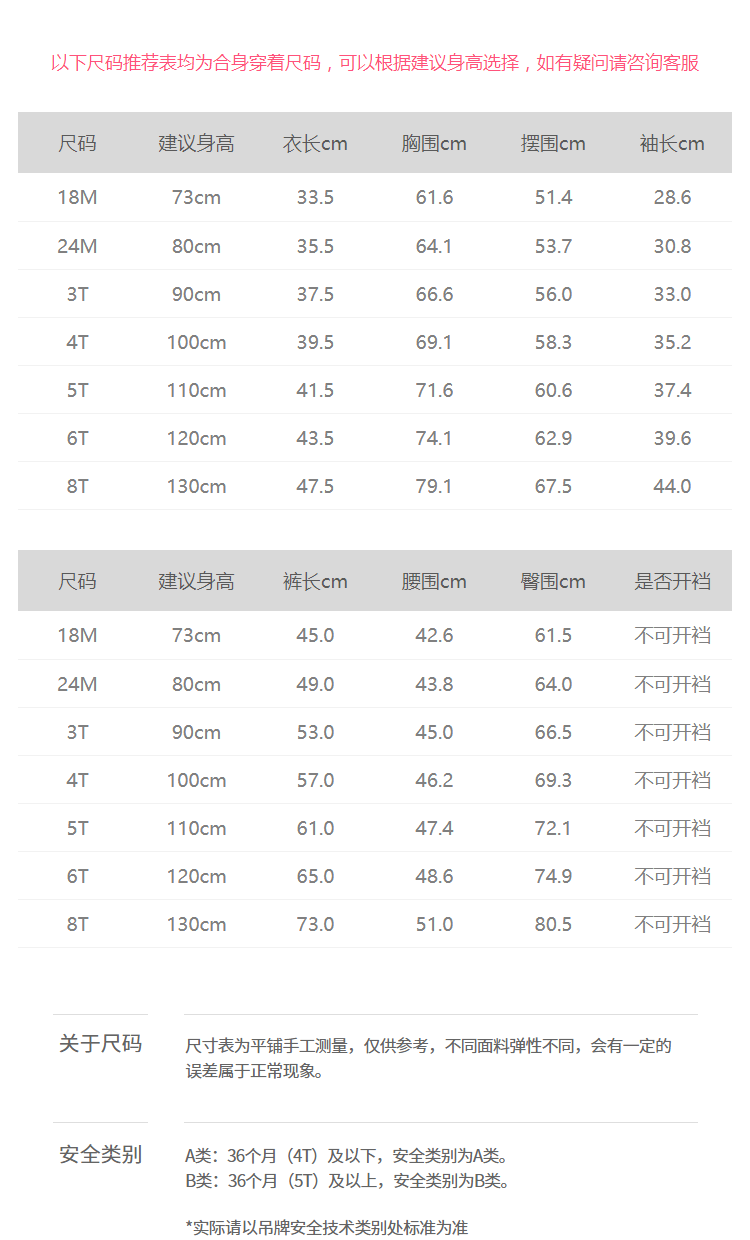Click the 衣长cm column header

tap(315, 143)
